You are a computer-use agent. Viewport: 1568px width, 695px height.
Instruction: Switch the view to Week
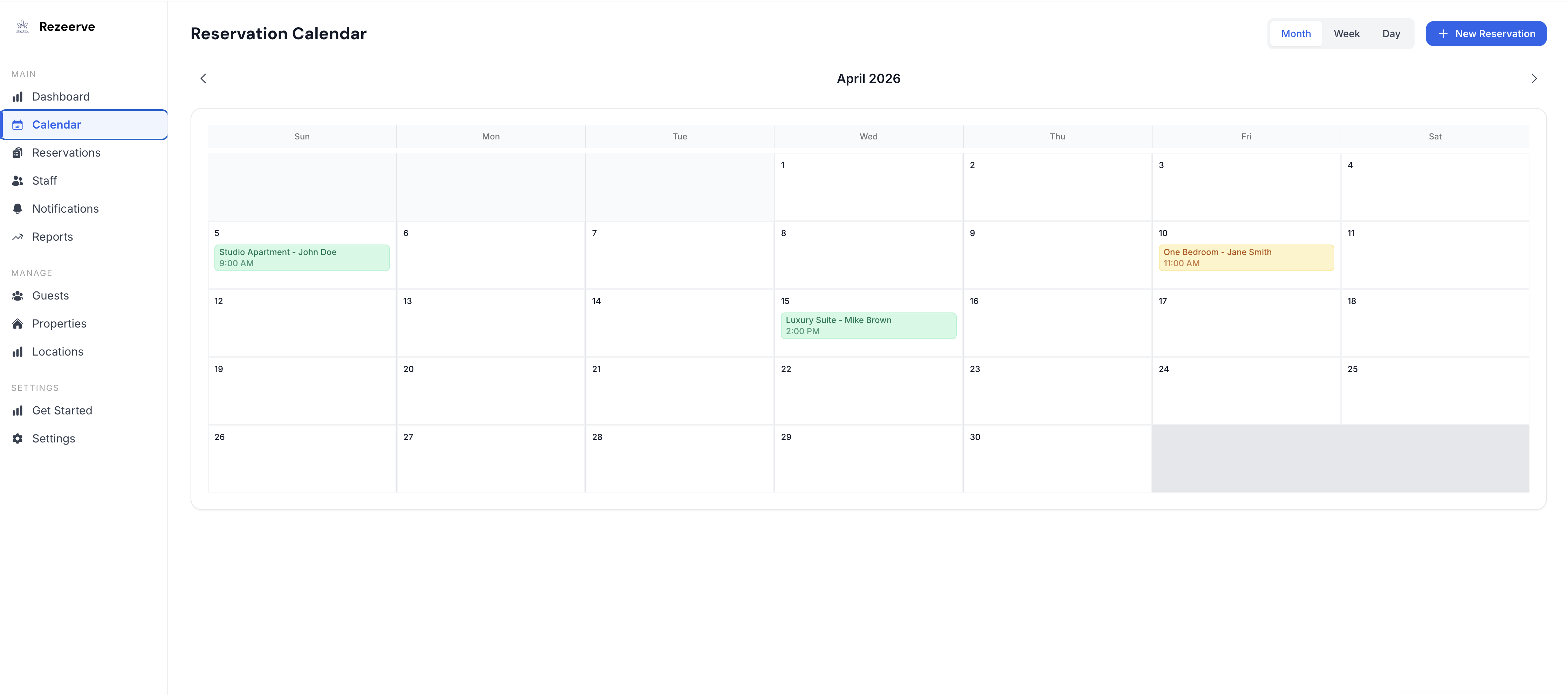point(1347,34)
